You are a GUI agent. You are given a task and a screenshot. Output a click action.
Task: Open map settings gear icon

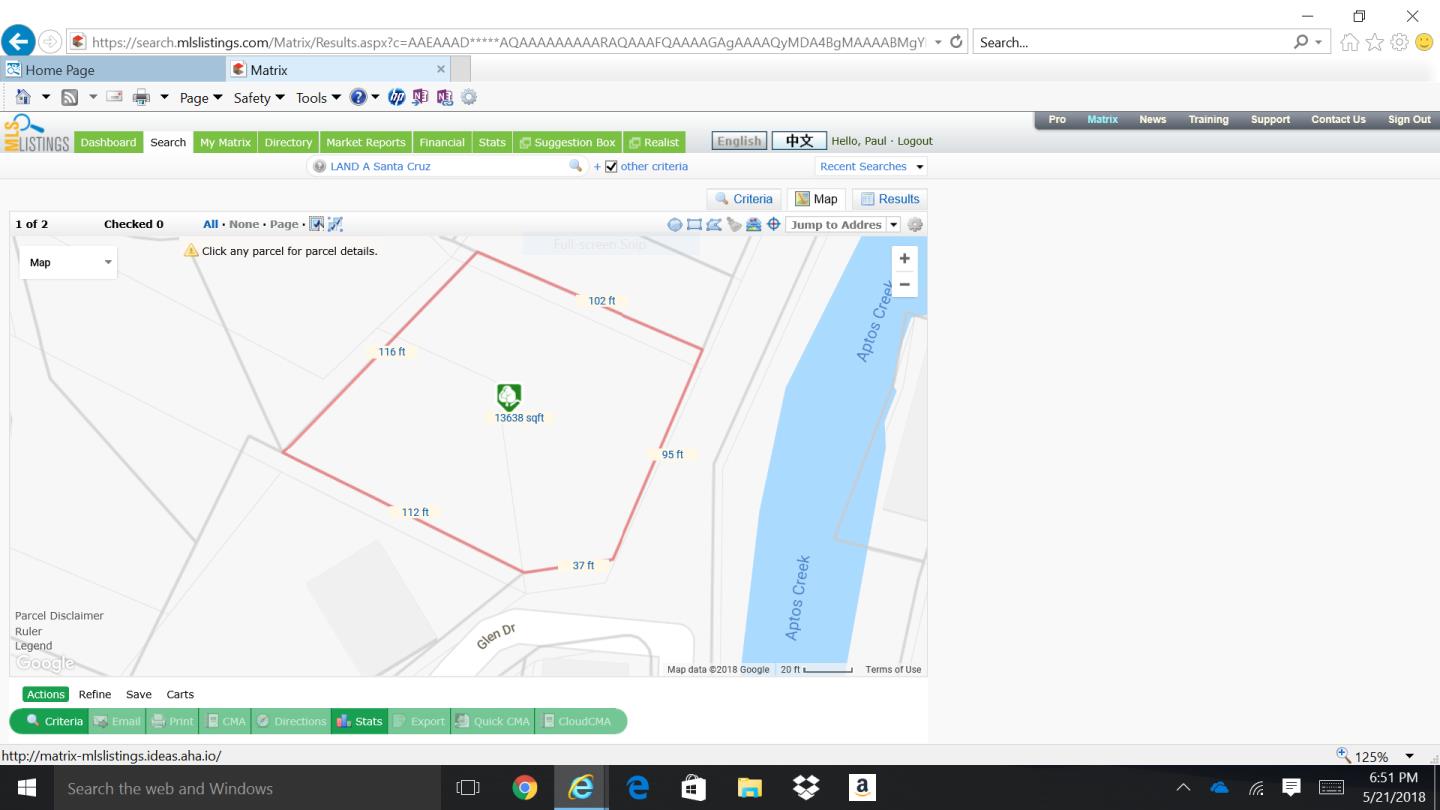pyautogui.click(x=915, y=225)
